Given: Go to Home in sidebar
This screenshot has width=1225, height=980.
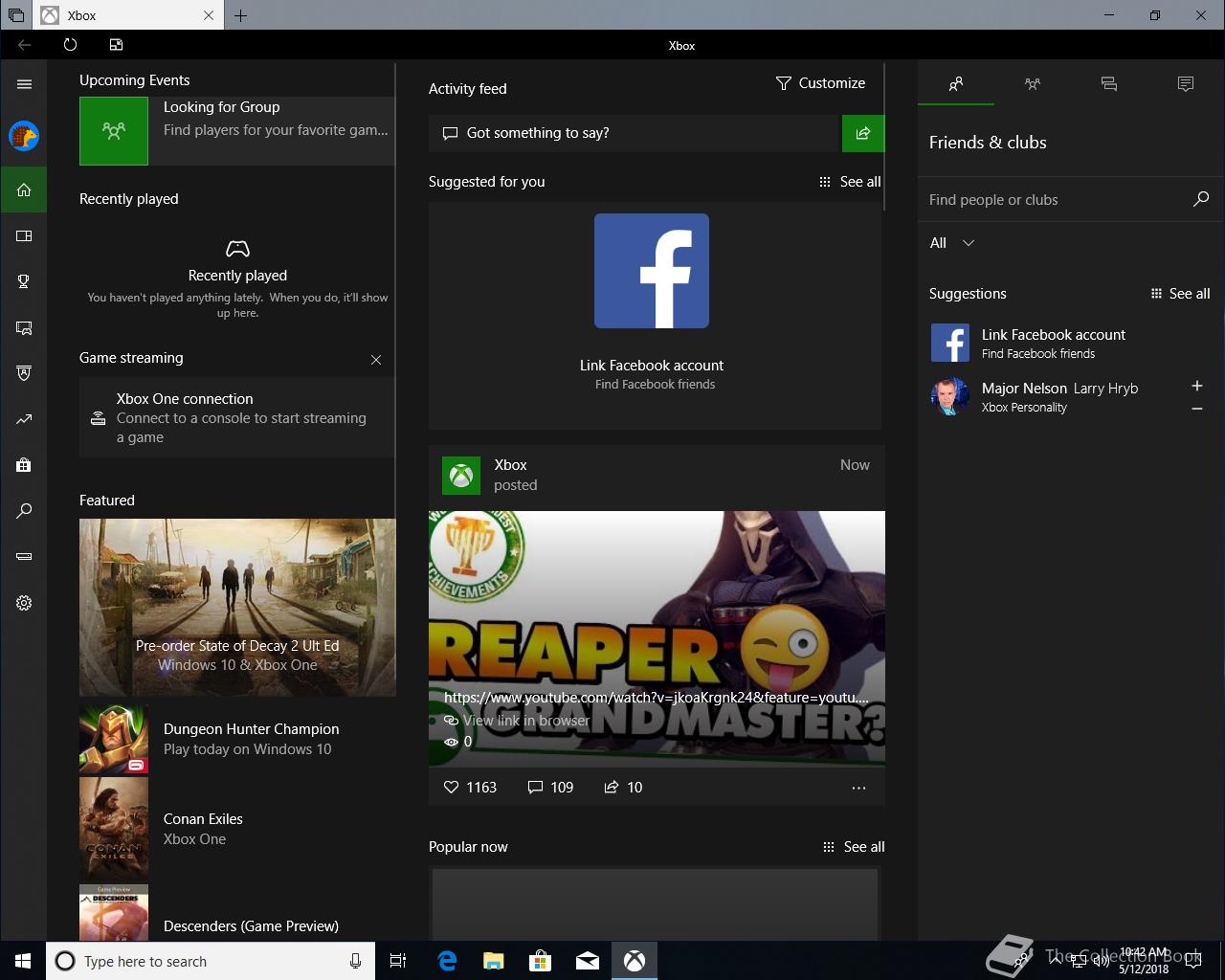Looking at the screenshot, I should click(x=24, y=189).
